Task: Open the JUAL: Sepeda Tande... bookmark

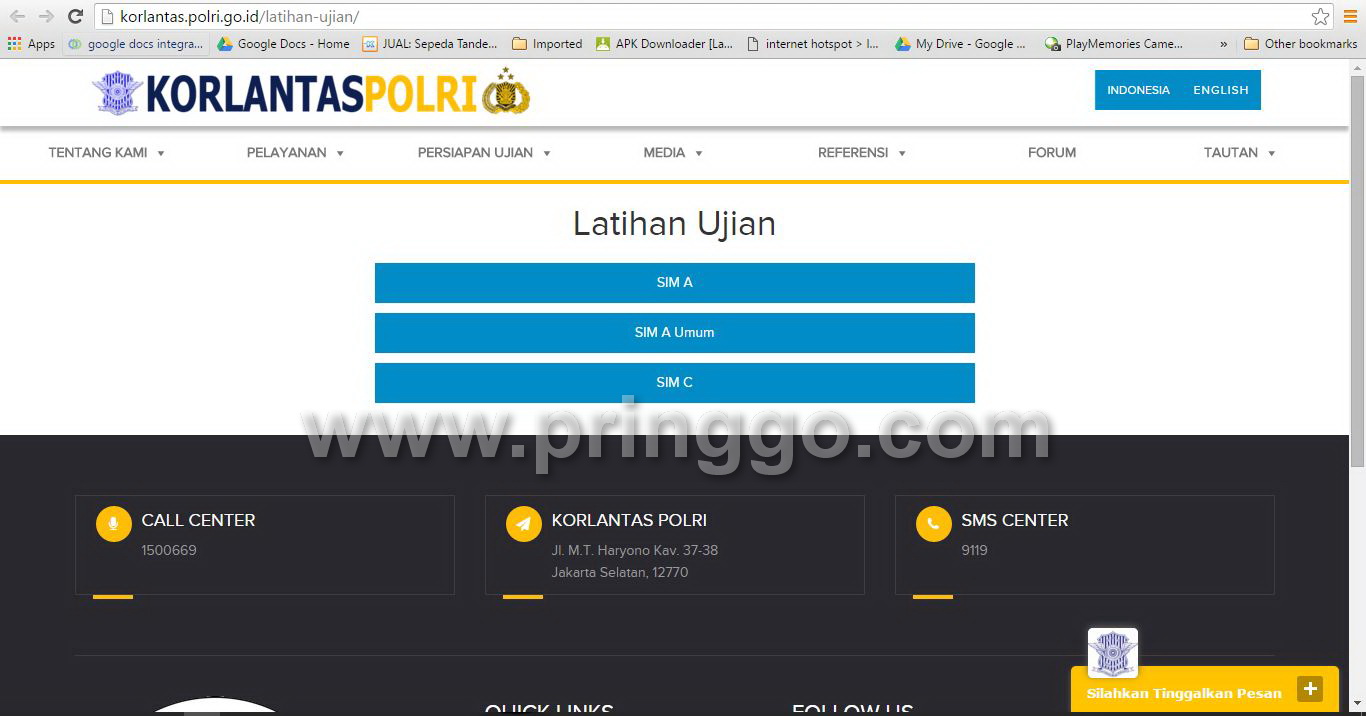Action: pyautogui.click(x=430, y=44)
